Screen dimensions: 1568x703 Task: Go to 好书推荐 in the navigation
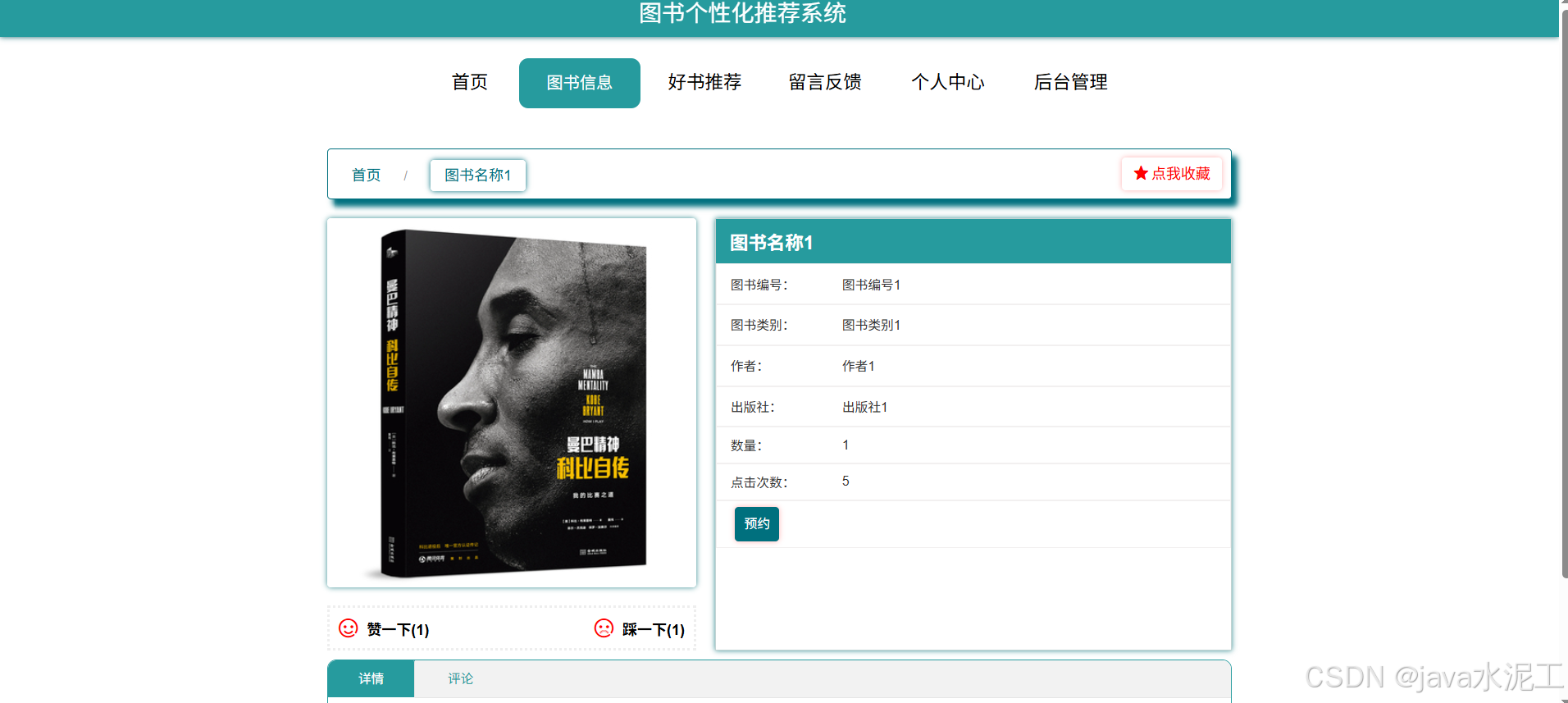pyautogui.click(x=704, y=82)
